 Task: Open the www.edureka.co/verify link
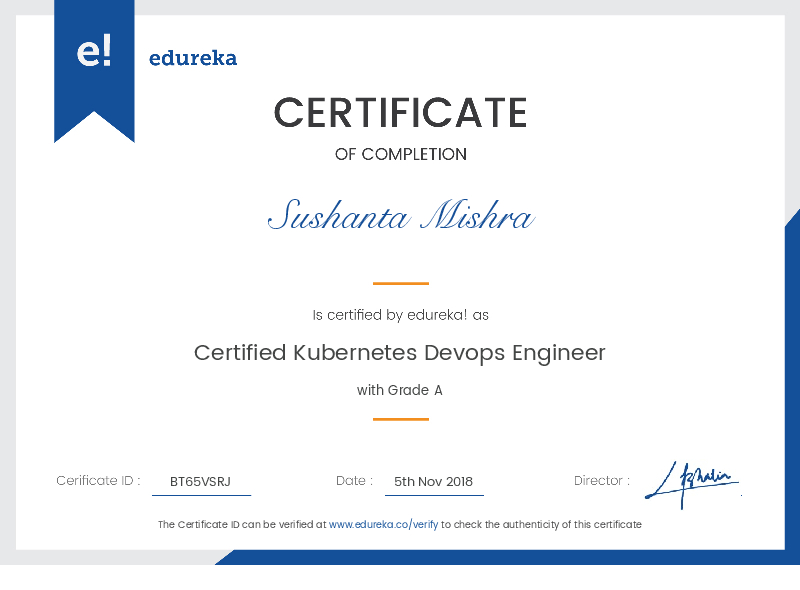383,524
